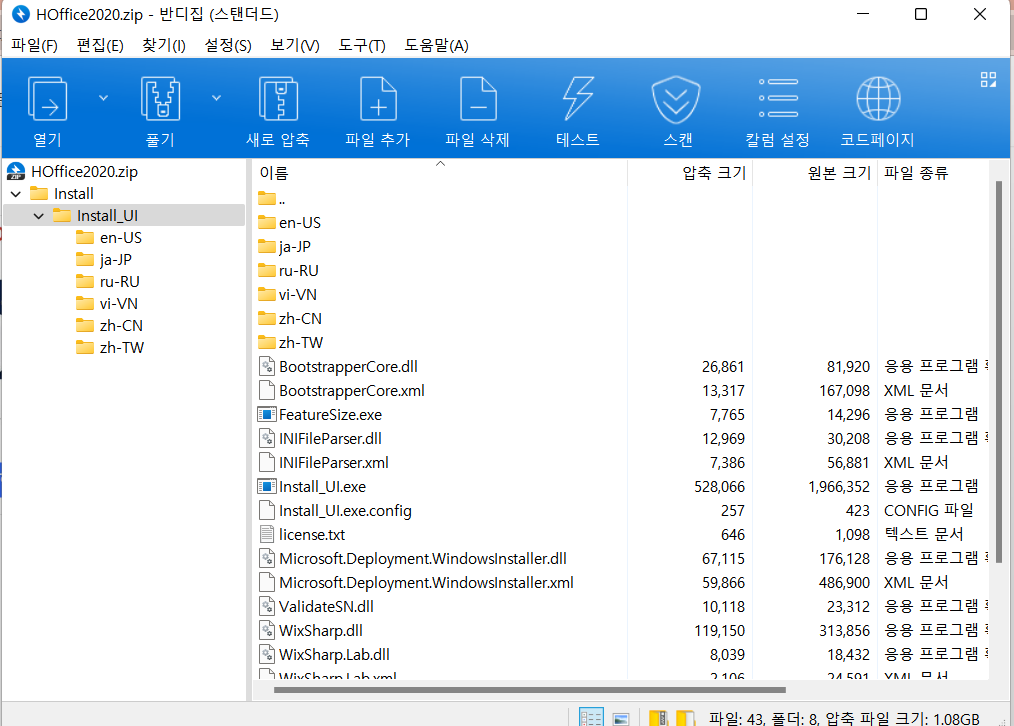Click the 열기 (Open) toolbar icon
The width and height of the screenshot is (1014, 726).
[x=47, y=98]
